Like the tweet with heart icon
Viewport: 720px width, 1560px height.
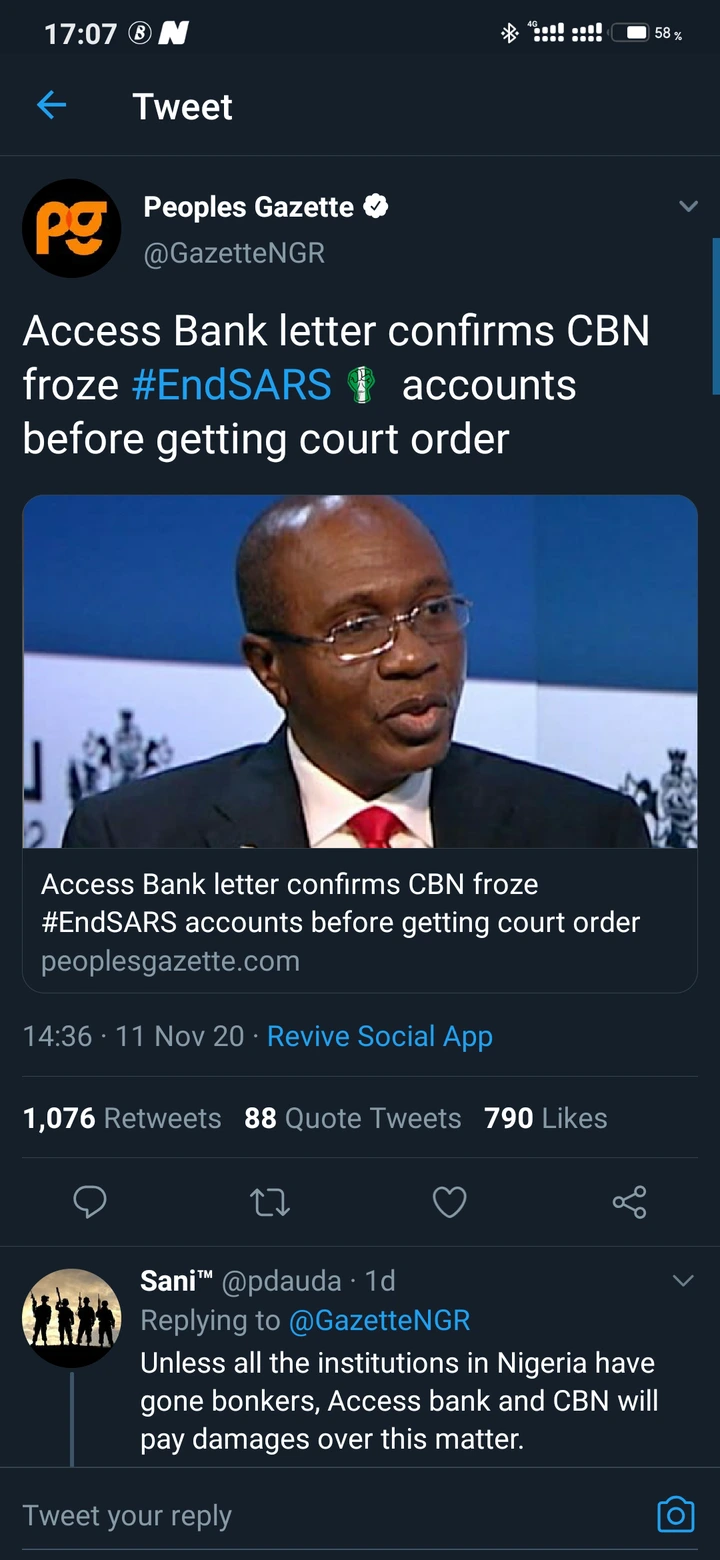click(449, 1202)
